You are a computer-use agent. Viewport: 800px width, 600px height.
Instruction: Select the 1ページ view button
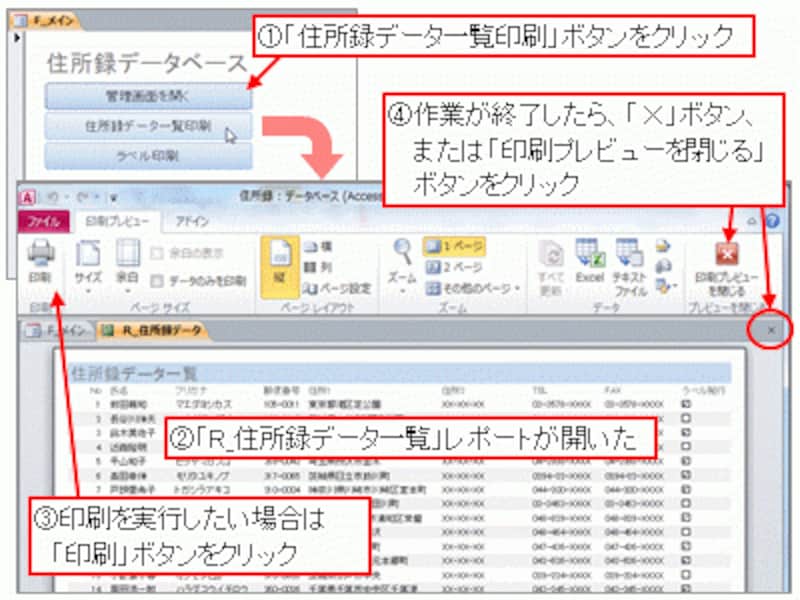pos(454,246)
